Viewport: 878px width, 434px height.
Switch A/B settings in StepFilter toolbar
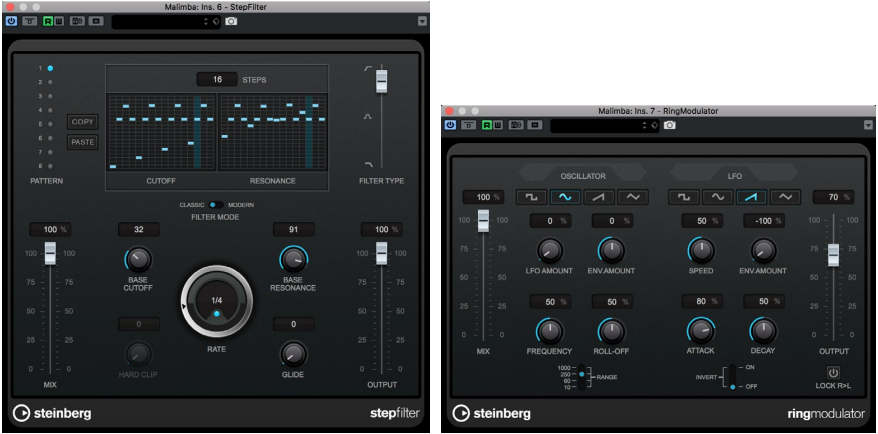point(77,21)
